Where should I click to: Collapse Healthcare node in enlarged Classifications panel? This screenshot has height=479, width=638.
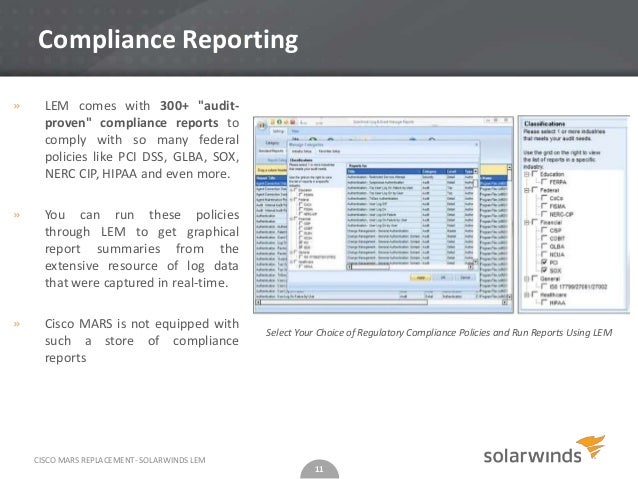tap(527, 295)
